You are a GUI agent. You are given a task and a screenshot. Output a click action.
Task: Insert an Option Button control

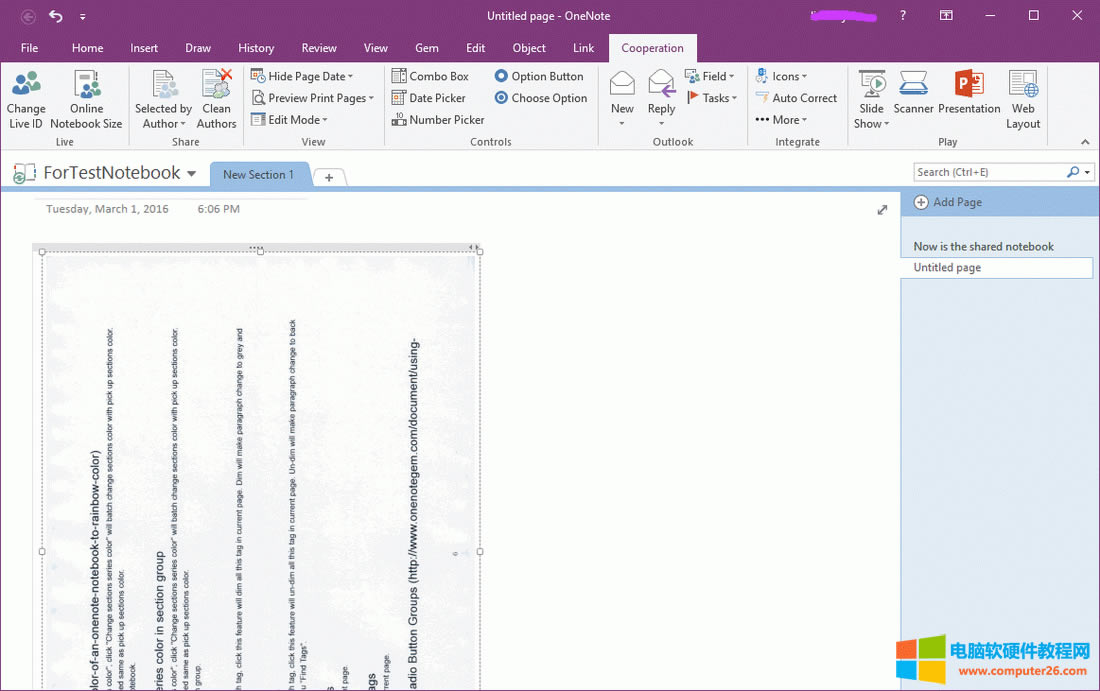538,76
